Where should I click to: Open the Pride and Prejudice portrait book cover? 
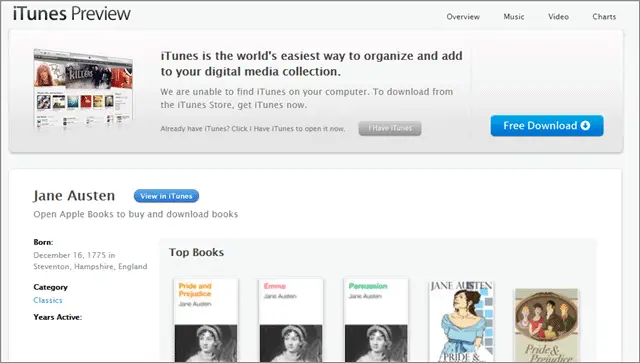[206, 320]
